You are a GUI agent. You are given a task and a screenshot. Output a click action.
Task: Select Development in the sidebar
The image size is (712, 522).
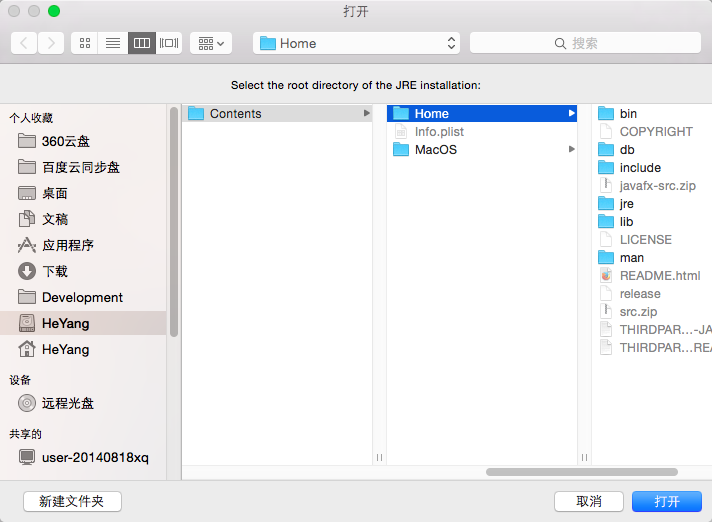[83, 297]
